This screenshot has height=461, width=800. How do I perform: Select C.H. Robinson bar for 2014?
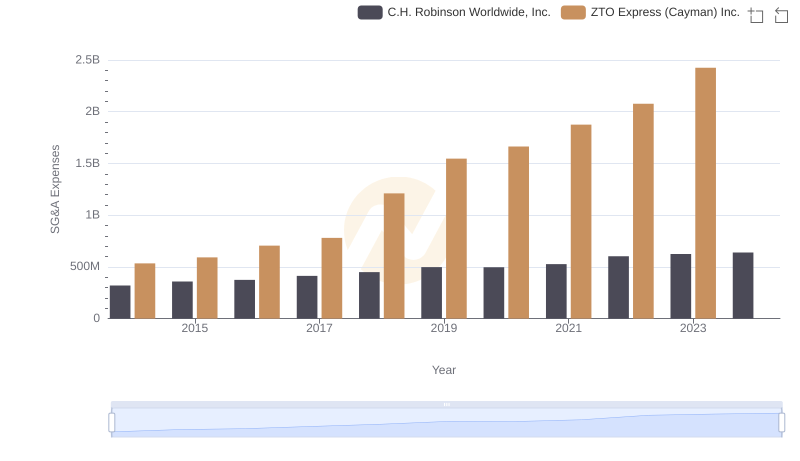120,302
